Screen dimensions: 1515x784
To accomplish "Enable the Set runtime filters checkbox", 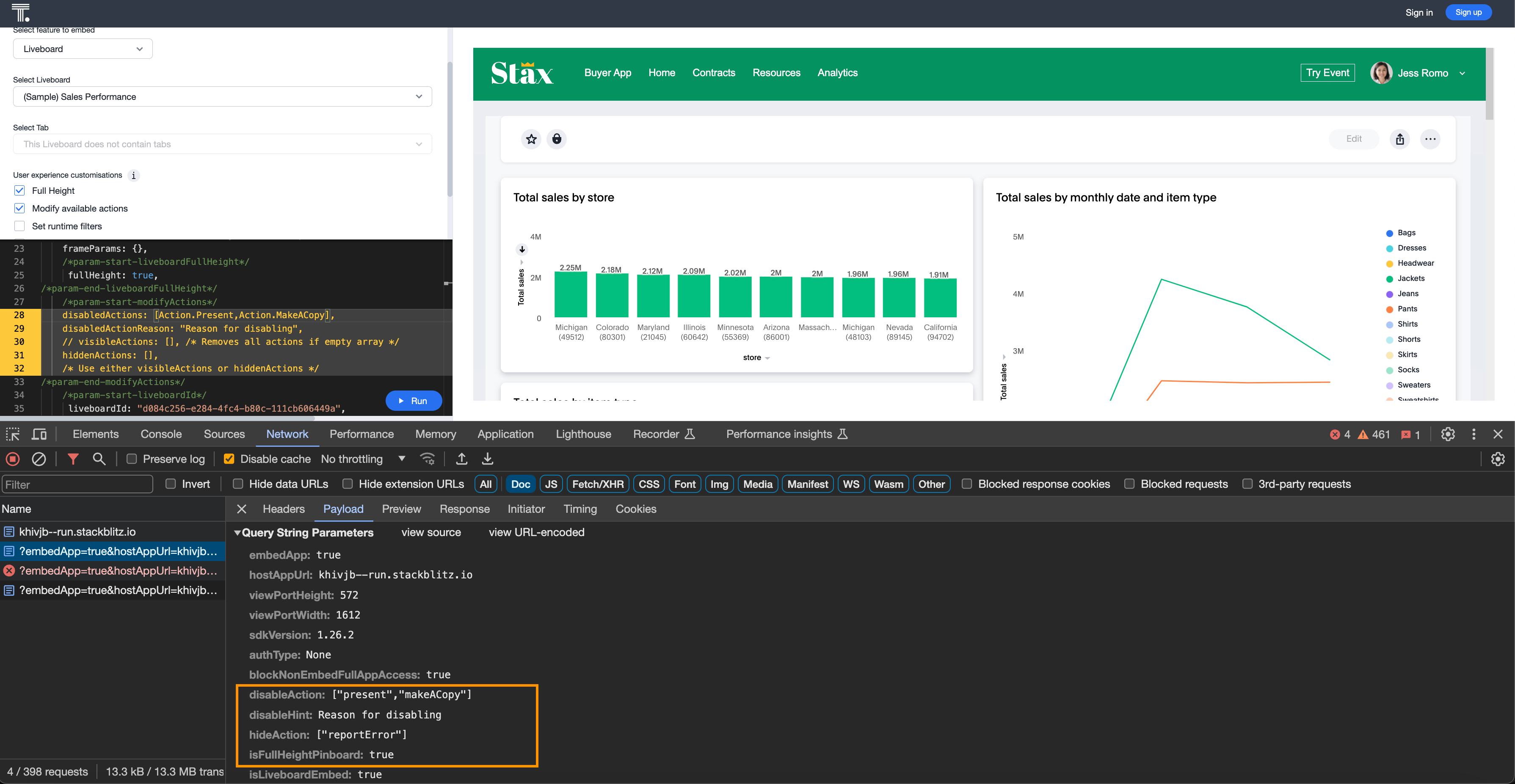I will coord(19,226).
